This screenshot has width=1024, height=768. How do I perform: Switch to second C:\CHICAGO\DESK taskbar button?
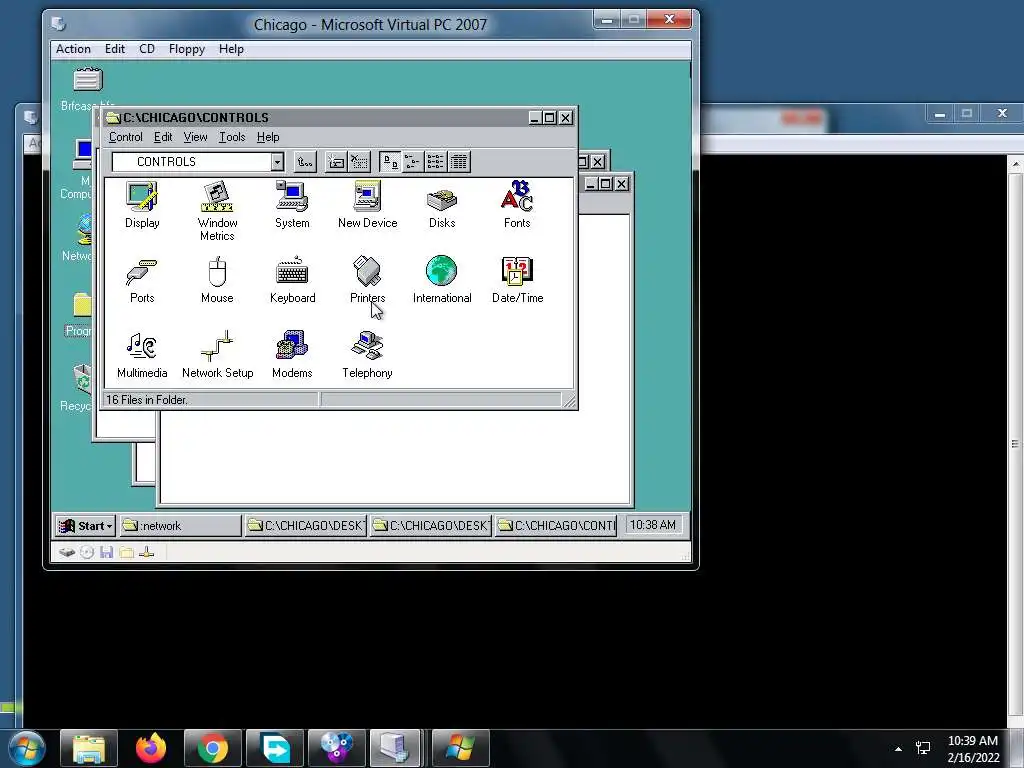pos(430,526)
